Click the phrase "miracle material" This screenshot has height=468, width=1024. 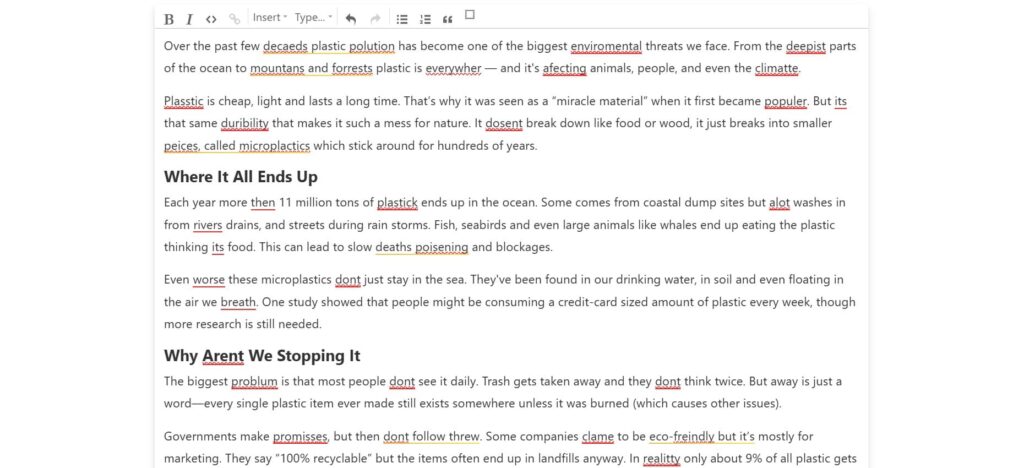point(601,102)
